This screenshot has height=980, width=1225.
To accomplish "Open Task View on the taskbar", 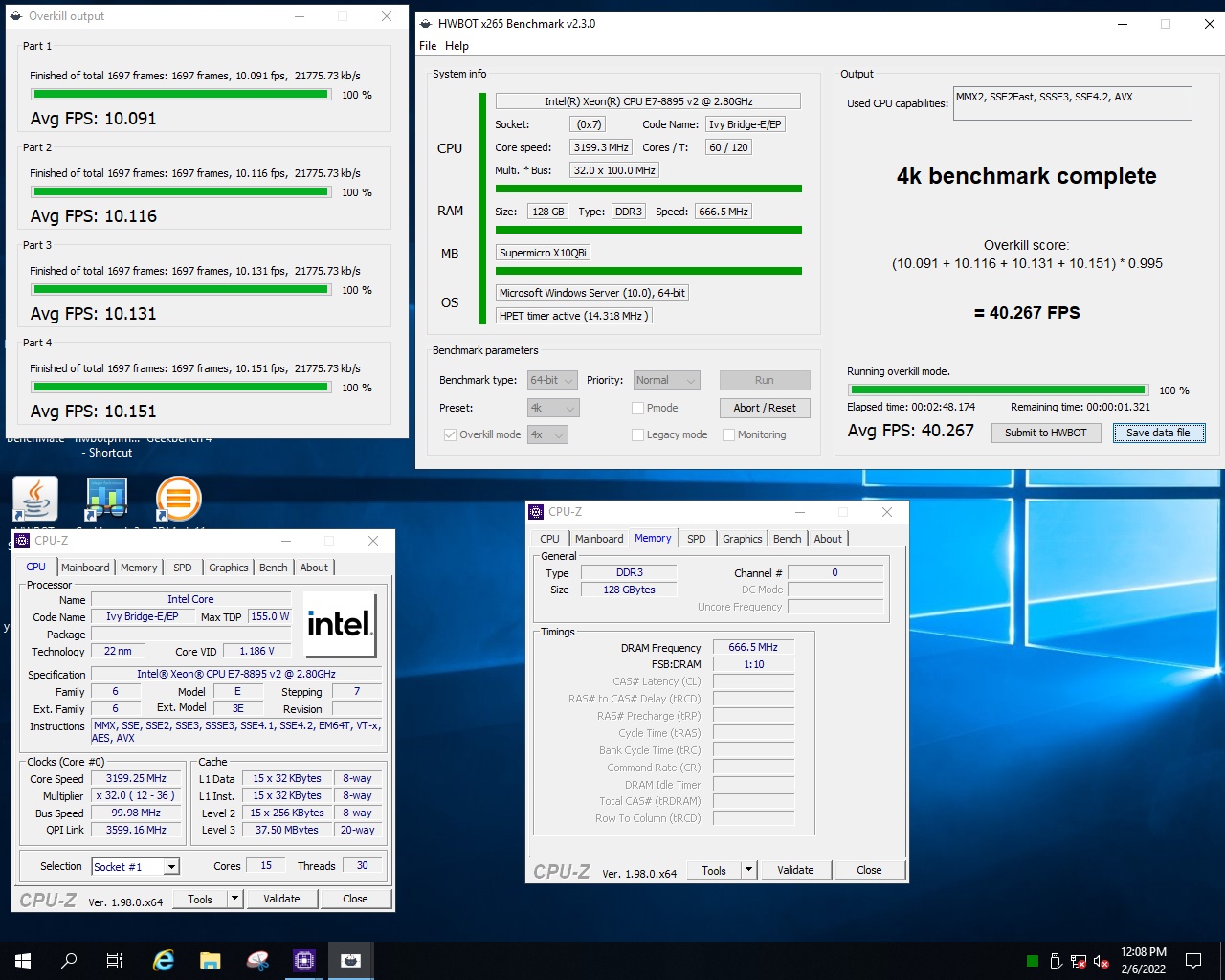I will click(115, 960).
